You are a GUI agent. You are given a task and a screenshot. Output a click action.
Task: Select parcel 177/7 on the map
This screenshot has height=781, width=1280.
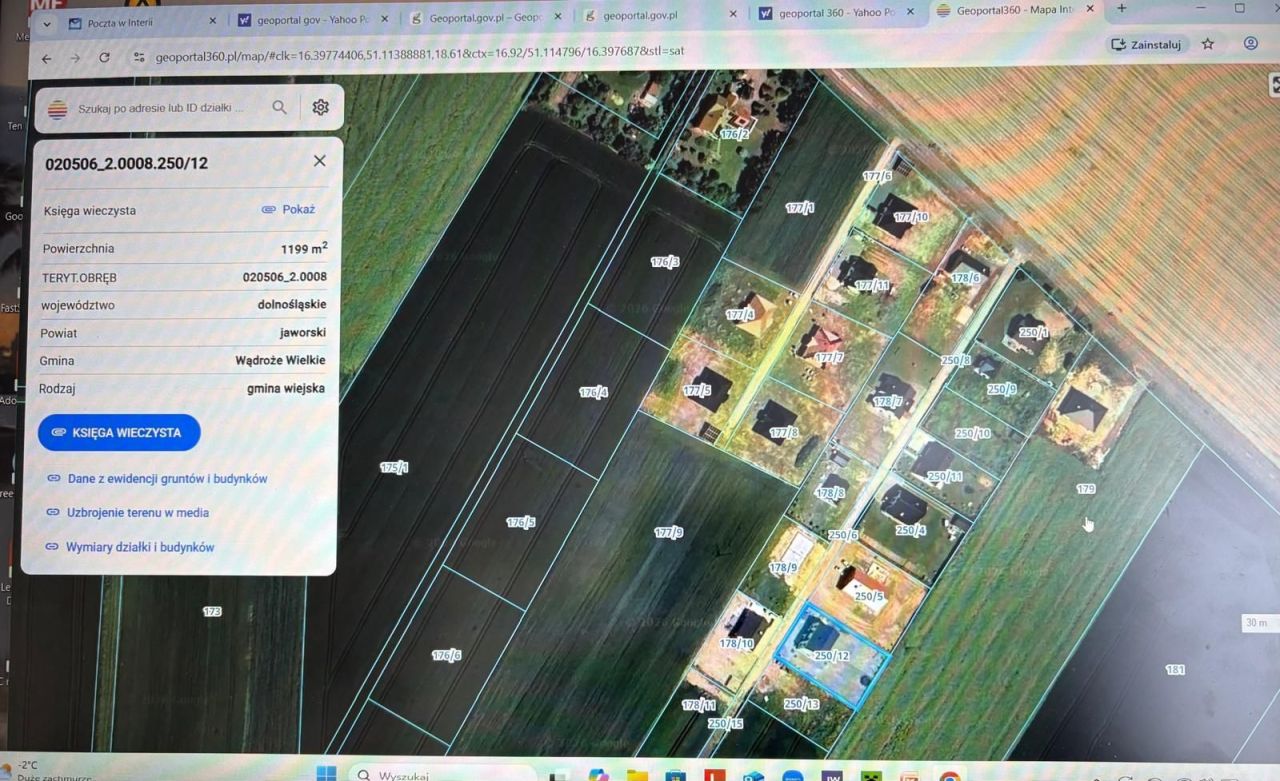pos(829,357)
